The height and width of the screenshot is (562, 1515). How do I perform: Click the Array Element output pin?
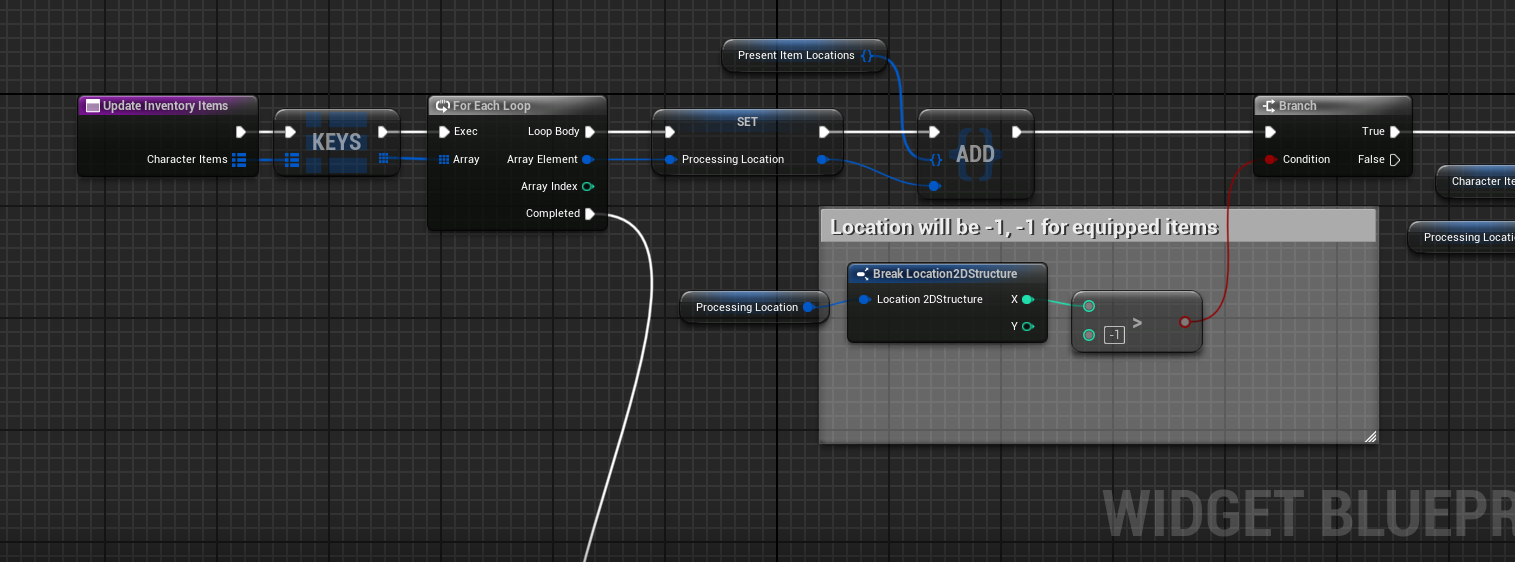pos(588,159)
